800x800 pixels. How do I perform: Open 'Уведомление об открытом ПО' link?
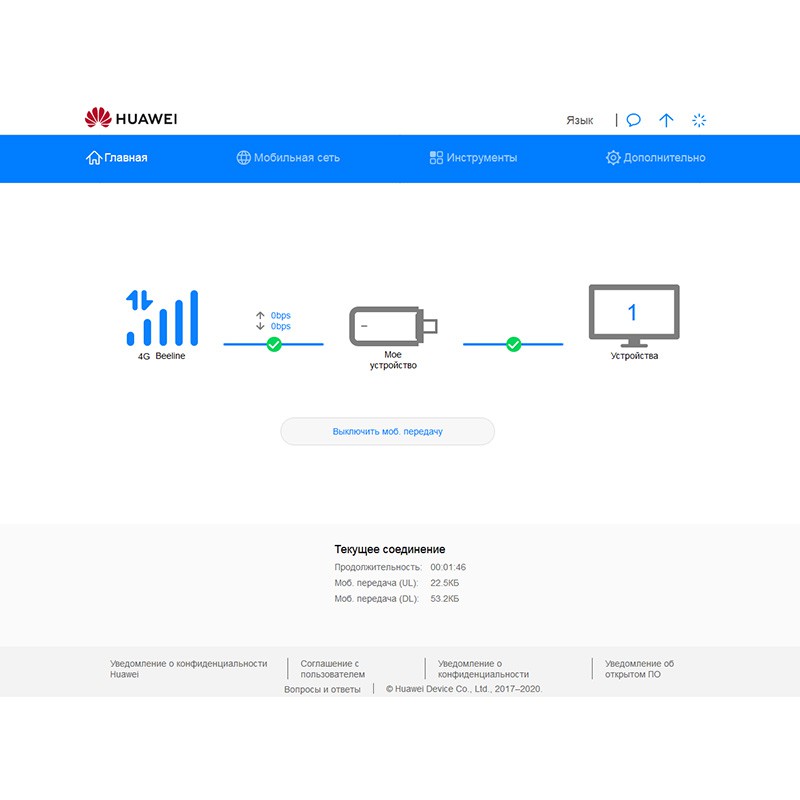(639, 668)
